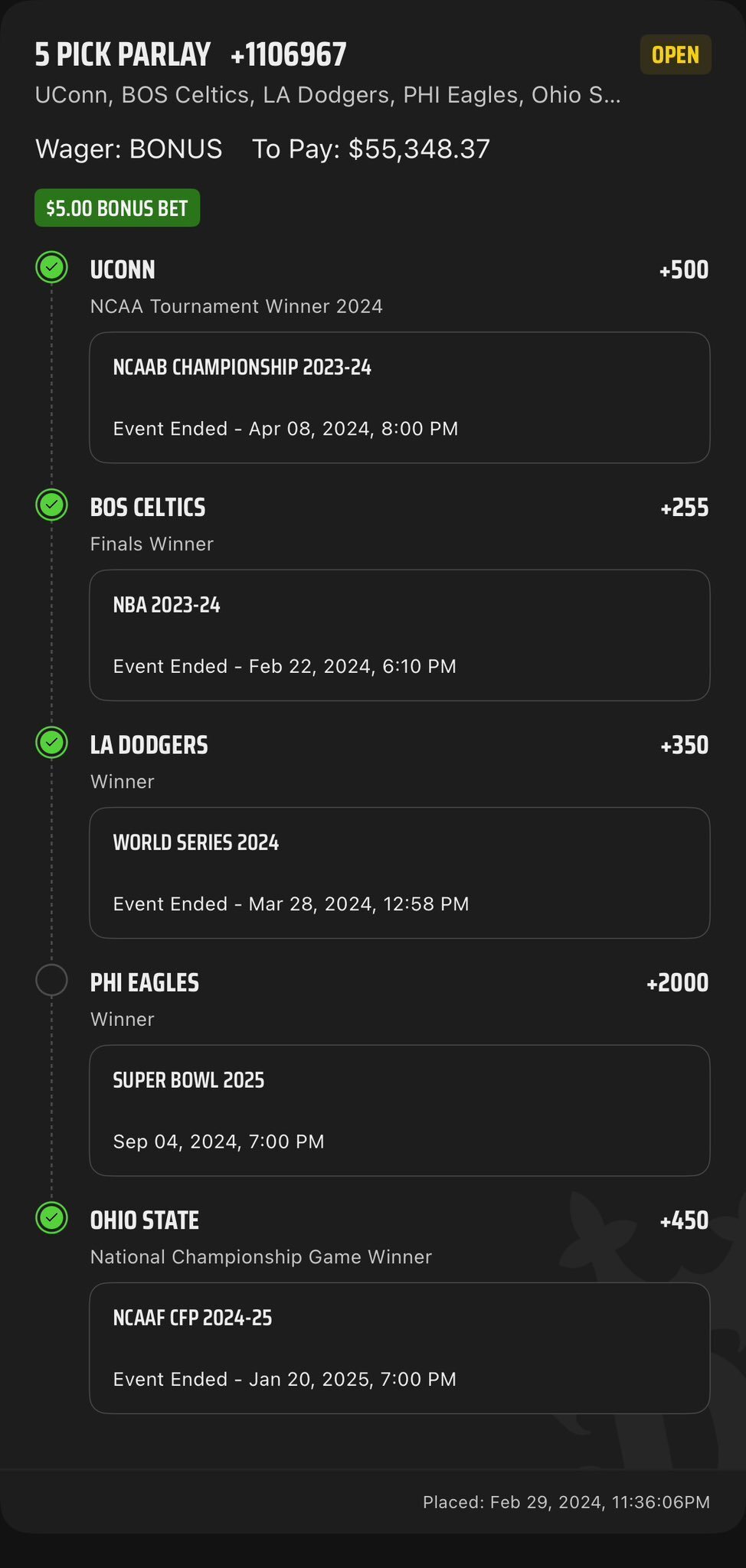
Task: Tap the +1106967 parlay odds
Action: pyautogui.click(x=289, y=55)
